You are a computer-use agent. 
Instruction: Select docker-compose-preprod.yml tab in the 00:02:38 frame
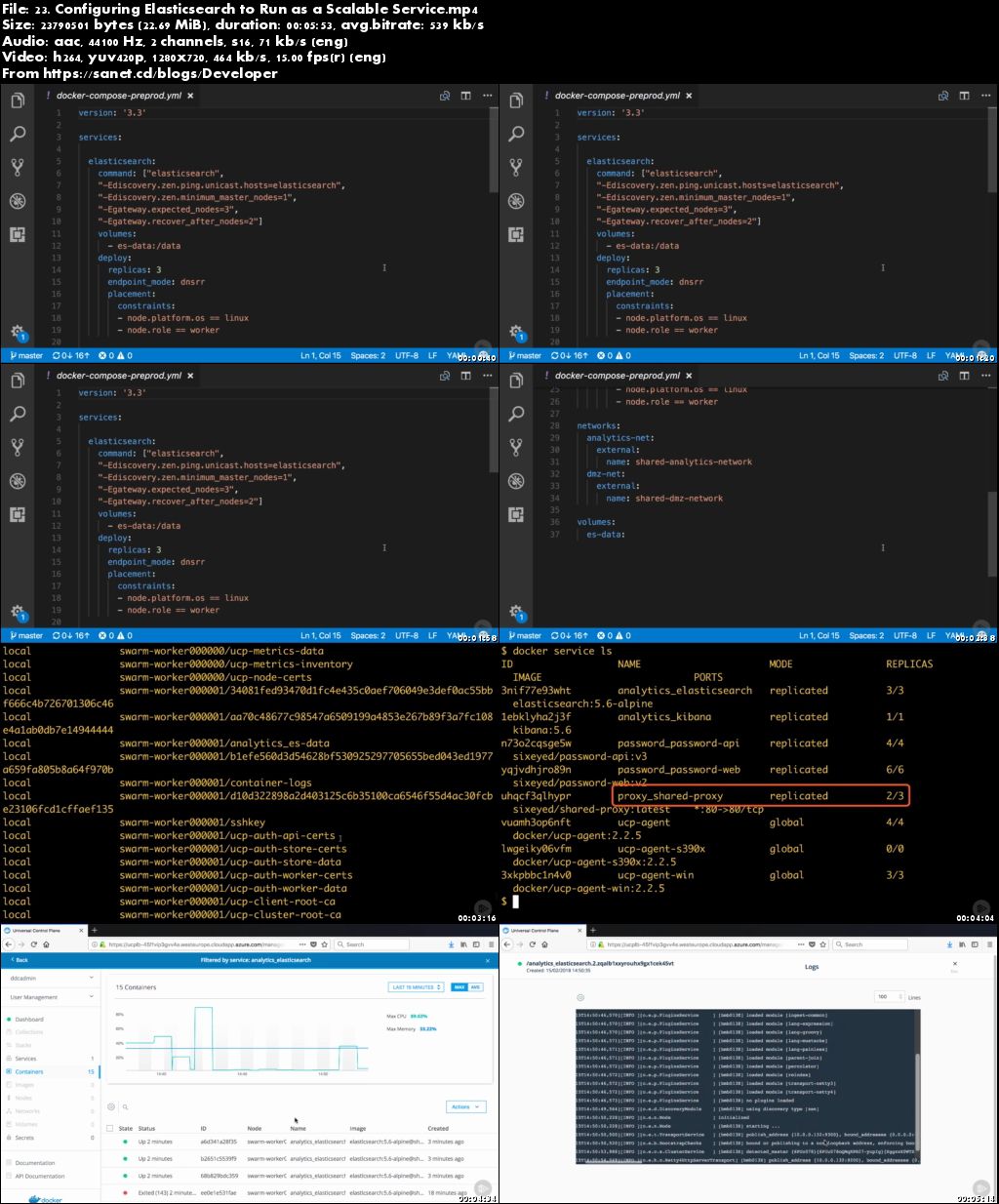[x=617, y=376]
